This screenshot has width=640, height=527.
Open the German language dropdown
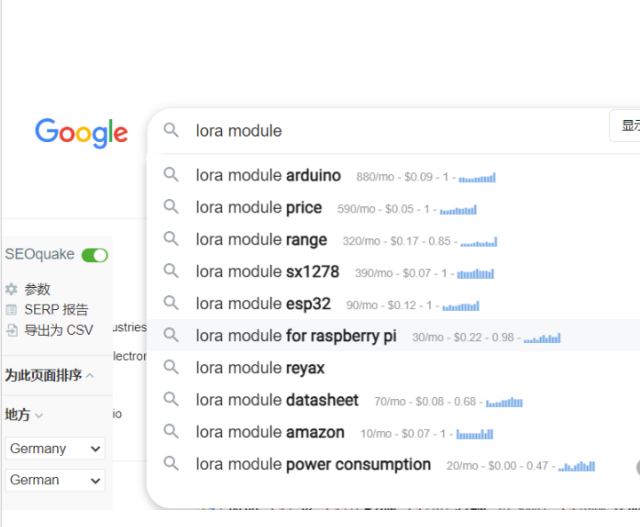pyautogui.click(x=54, y=480)
